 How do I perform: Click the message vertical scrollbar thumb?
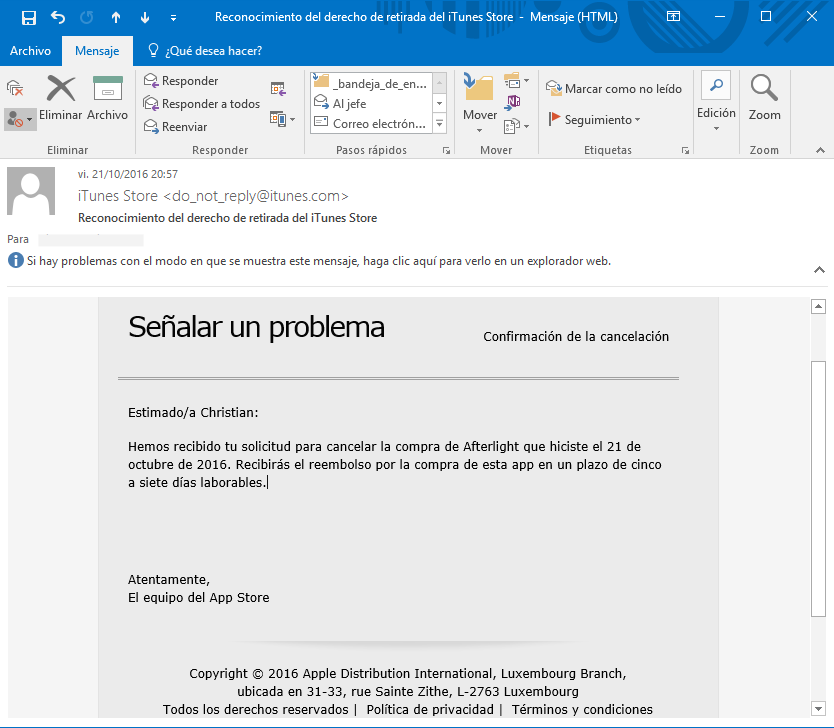pyautogui.click(x=818, y=489)
